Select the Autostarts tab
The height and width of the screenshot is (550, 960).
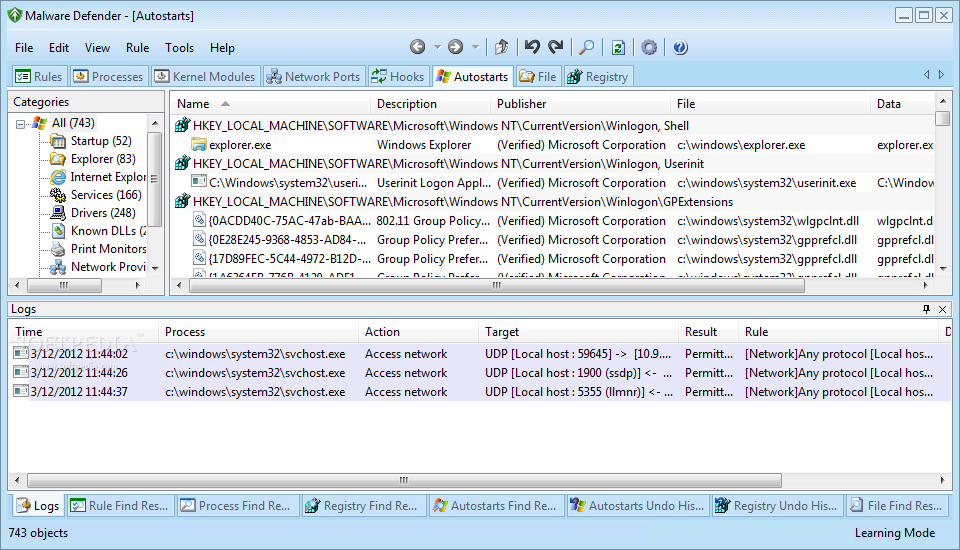(472, 77)
